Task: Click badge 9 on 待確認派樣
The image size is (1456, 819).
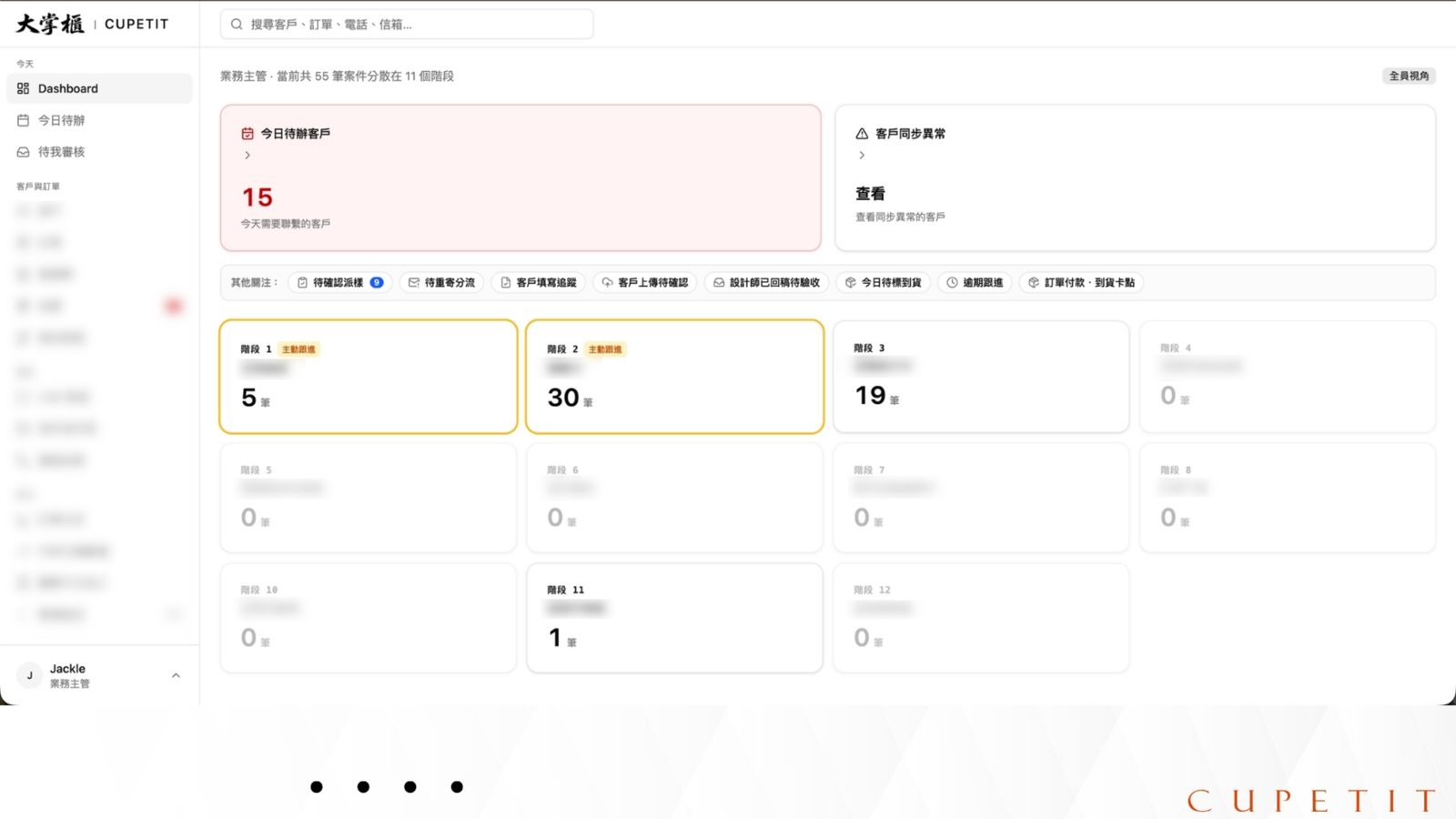Action: [377, 283]
